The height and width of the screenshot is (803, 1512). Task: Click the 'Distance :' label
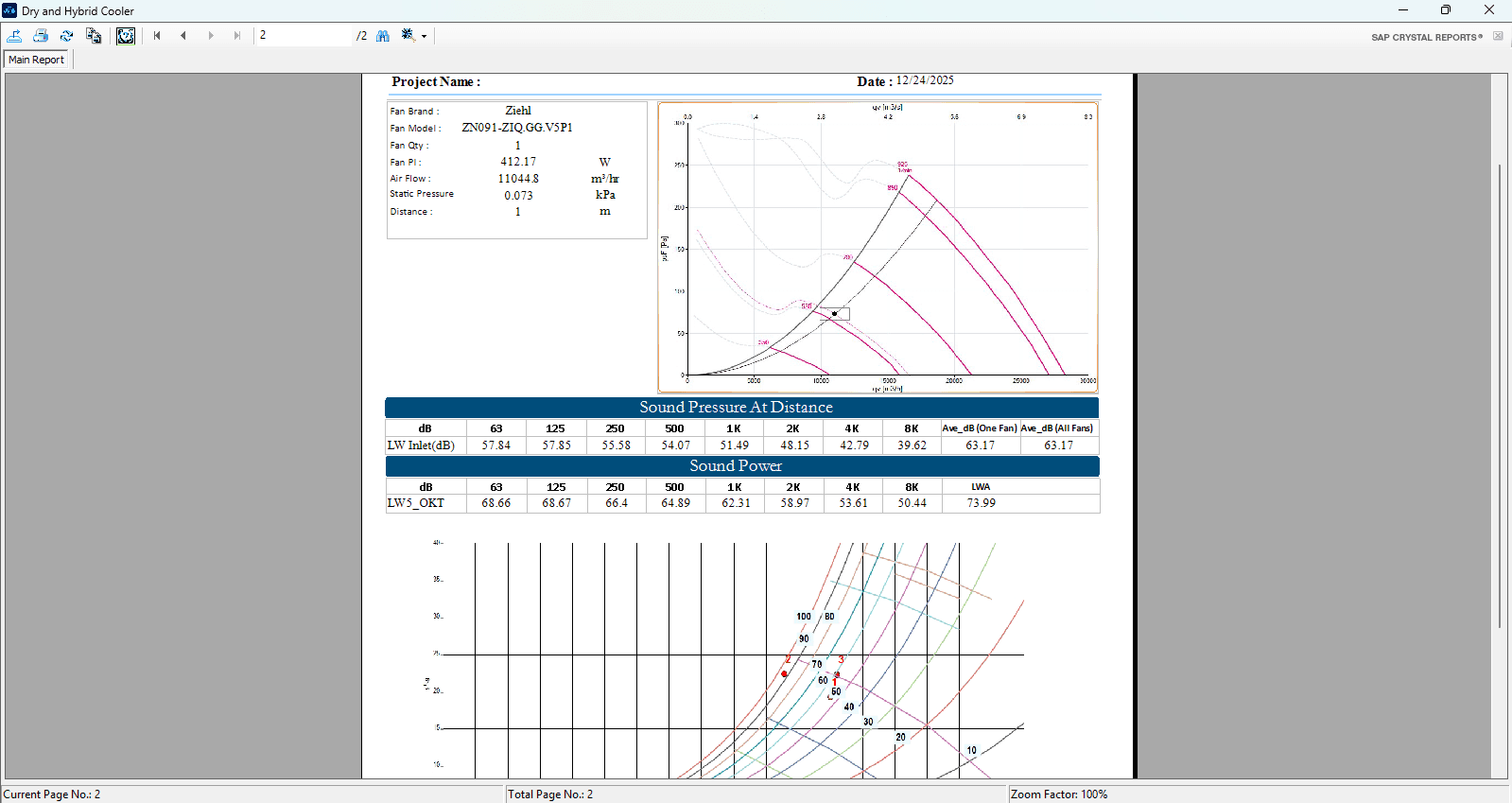(411, 212)
